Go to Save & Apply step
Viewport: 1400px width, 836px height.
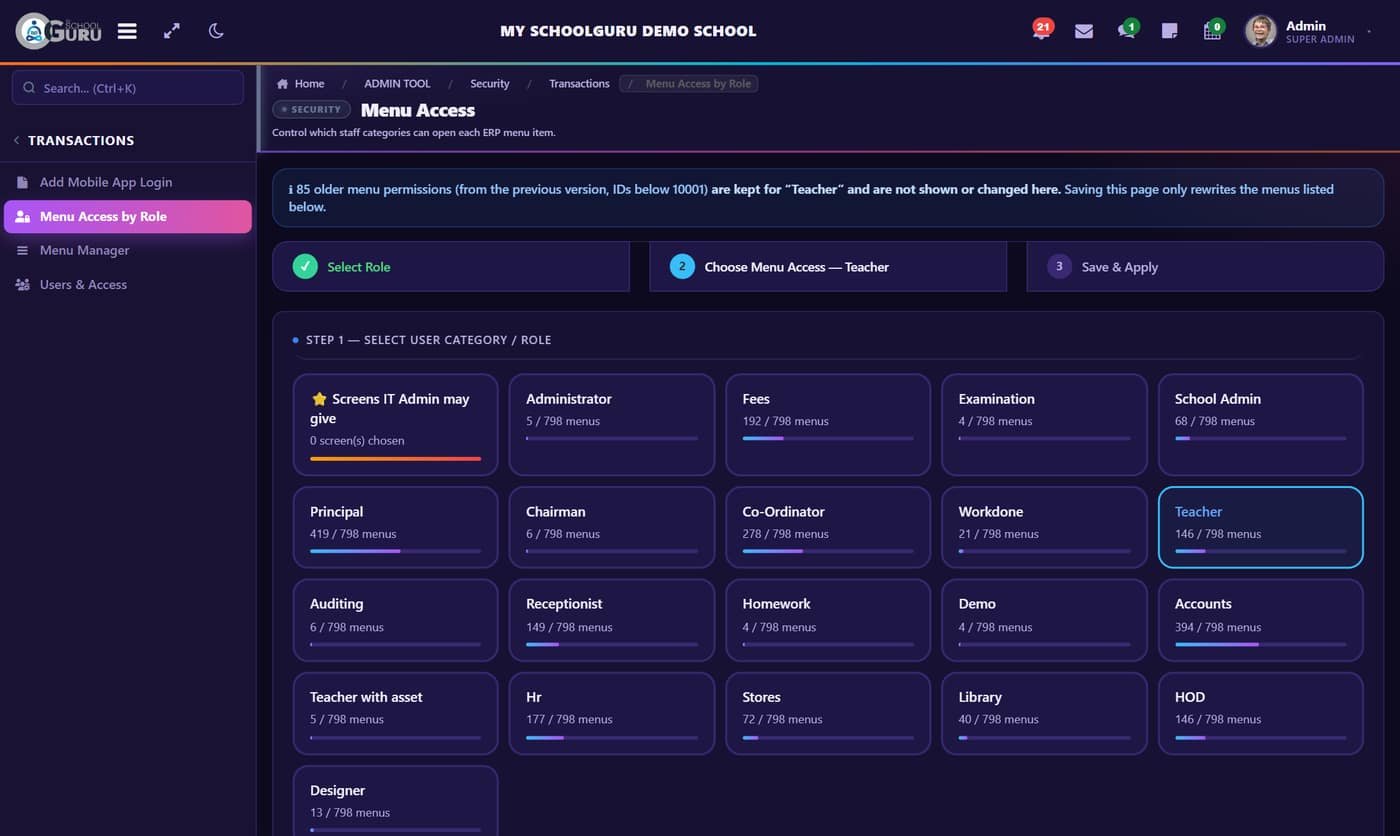pyautogui.click(x=1205, y=266)
